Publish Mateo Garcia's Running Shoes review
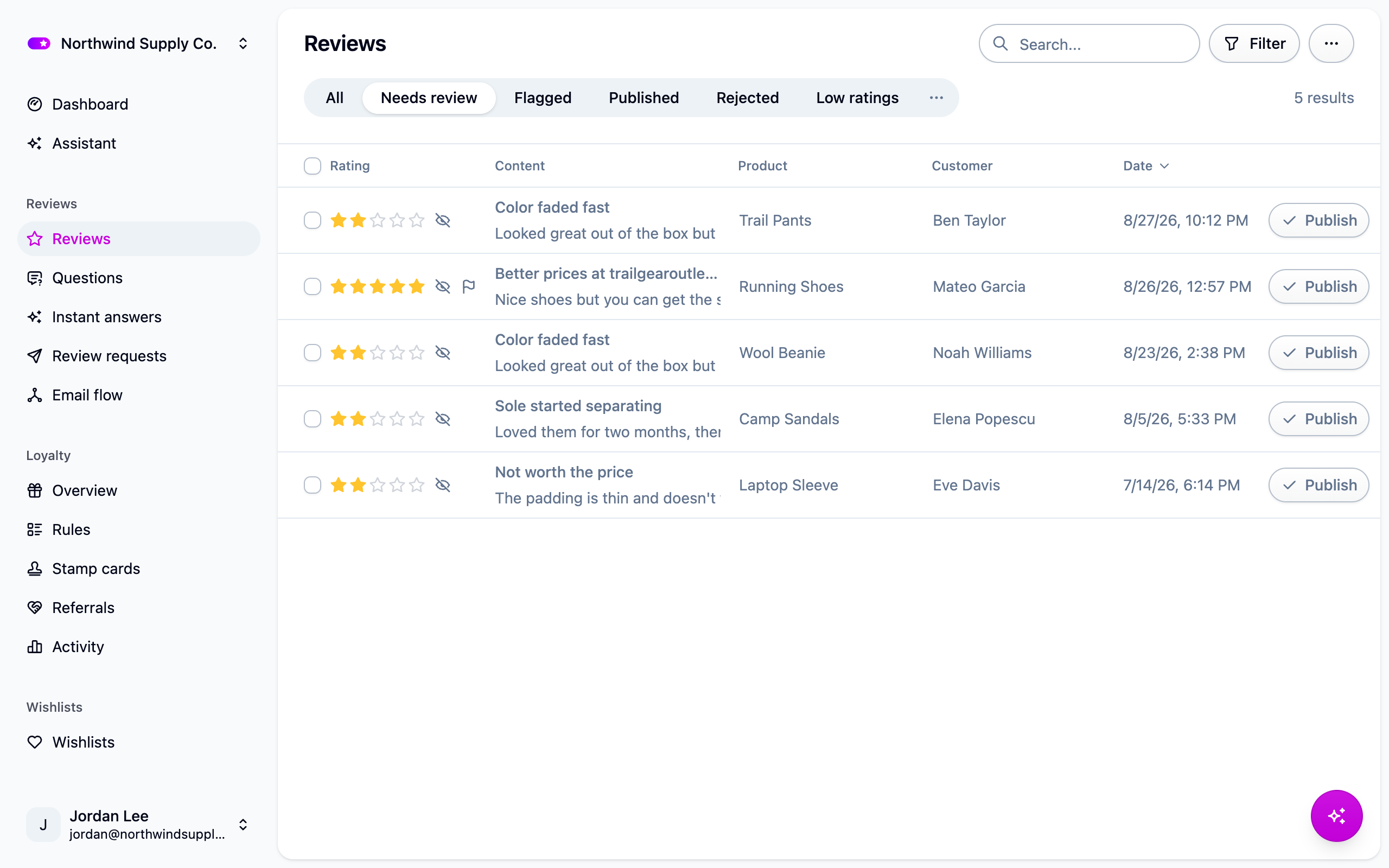 click(x=1318, y=286)
